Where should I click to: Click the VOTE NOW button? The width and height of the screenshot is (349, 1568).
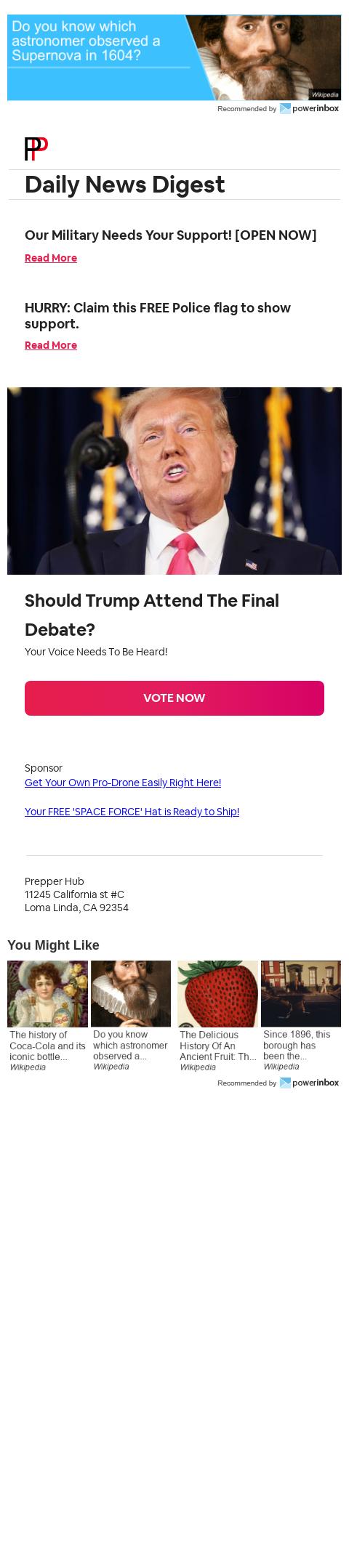[174, 698]
